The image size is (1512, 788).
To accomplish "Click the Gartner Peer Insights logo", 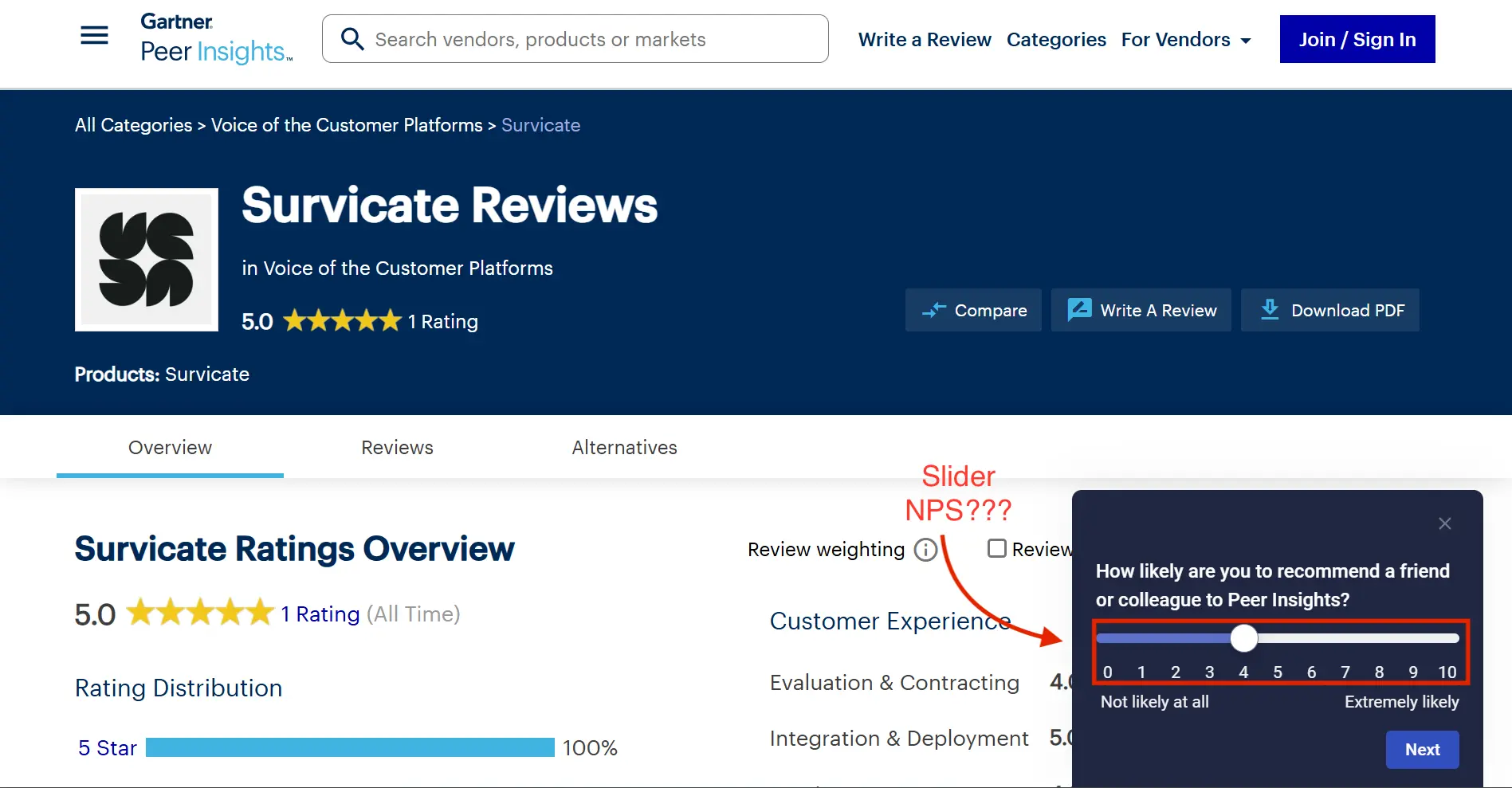I will pos(217,38).
